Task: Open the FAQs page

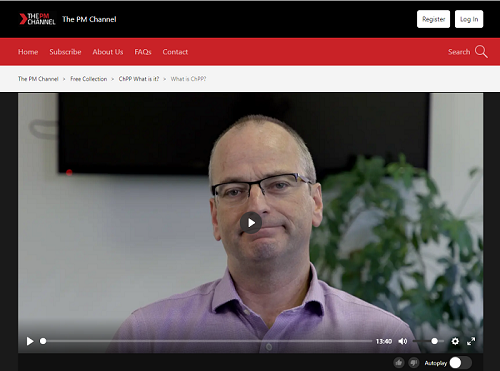Action: click(143, 52)
